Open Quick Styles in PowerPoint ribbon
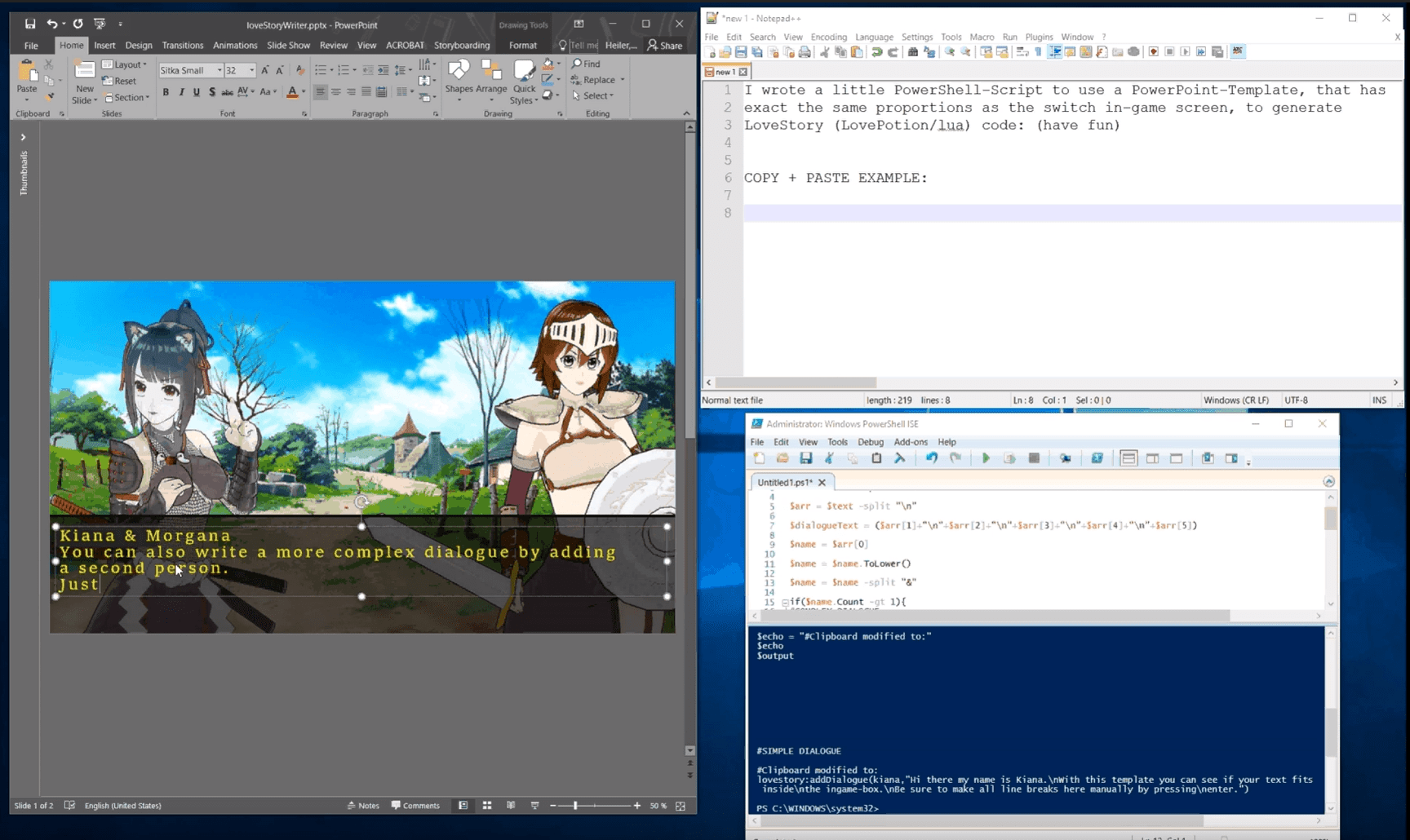Viewport: 1410px width, 840px height. pyautogui.click(x=524, y=82)
